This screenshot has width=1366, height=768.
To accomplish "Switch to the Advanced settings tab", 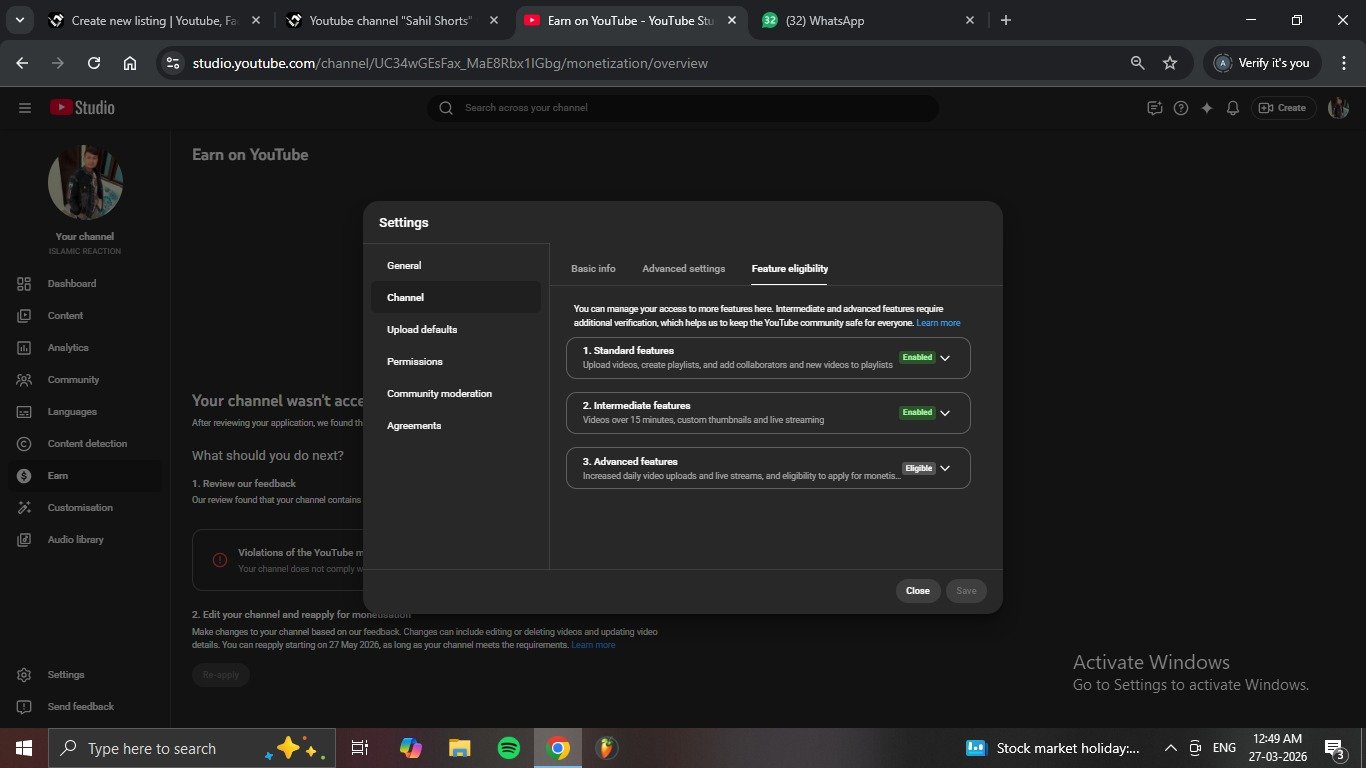I will [683, 269].
